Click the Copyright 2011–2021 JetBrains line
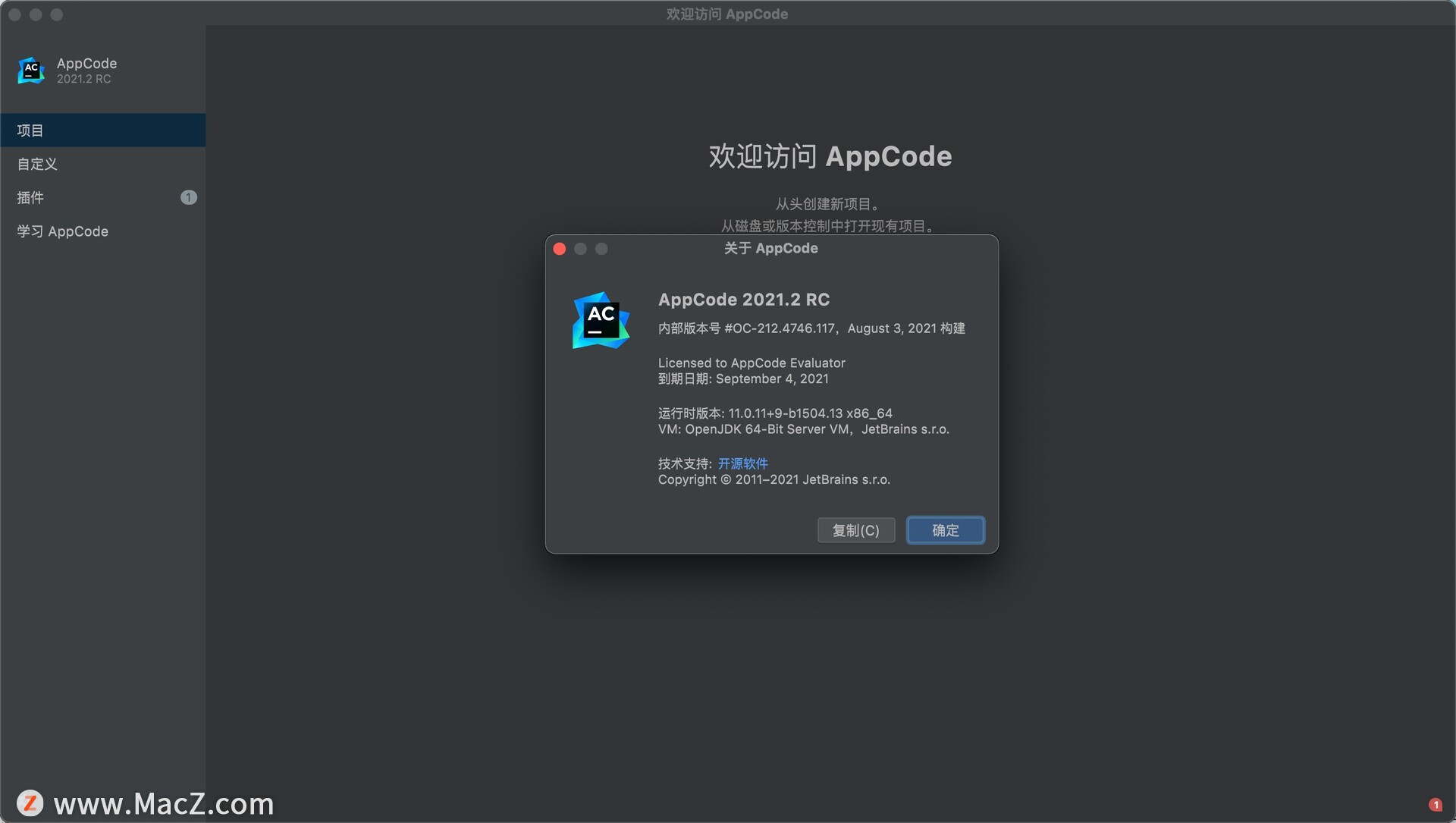The width and height of the screenshot is (1456, 823). click(x=774, y=479)
